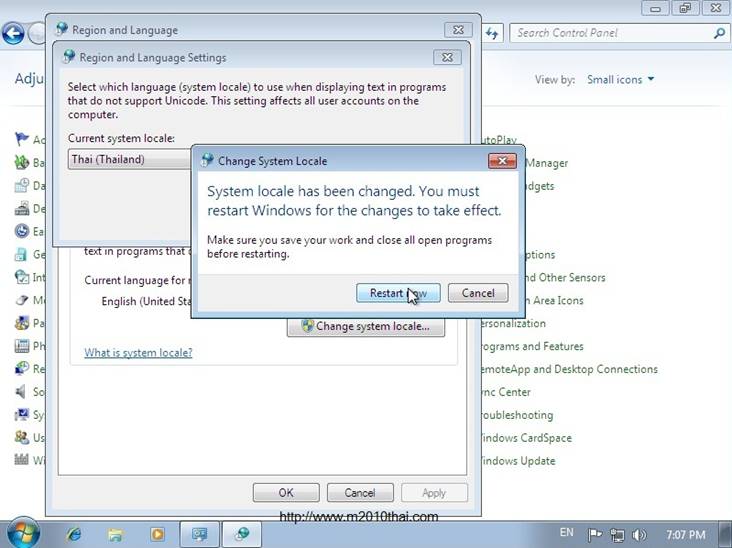Close the Region and Language window
The image size is (732, 548).
(458, 30)
